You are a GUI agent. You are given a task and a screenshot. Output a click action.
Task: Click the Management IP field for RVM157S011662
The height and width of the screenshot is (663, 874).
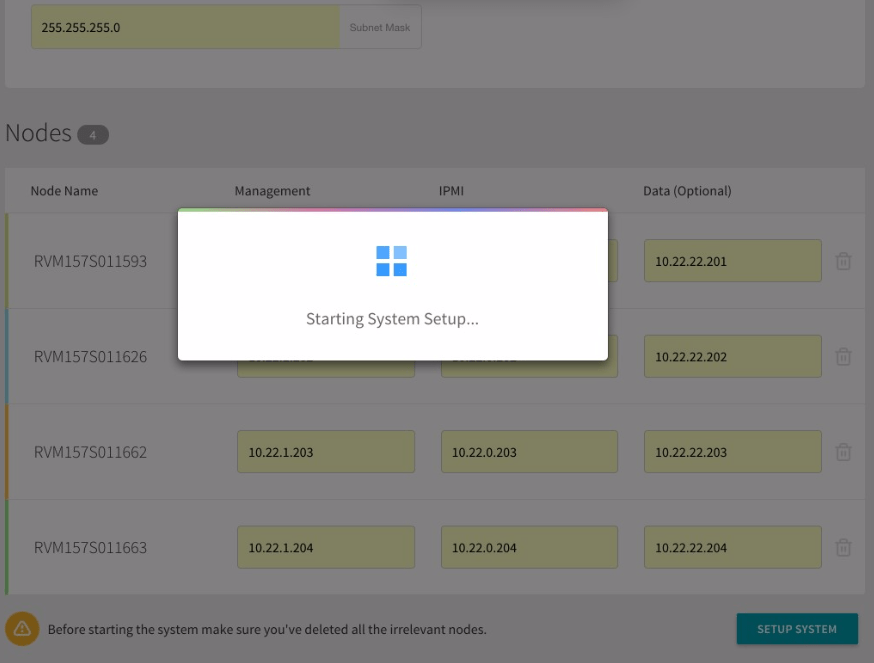click(x=326, y=451)
